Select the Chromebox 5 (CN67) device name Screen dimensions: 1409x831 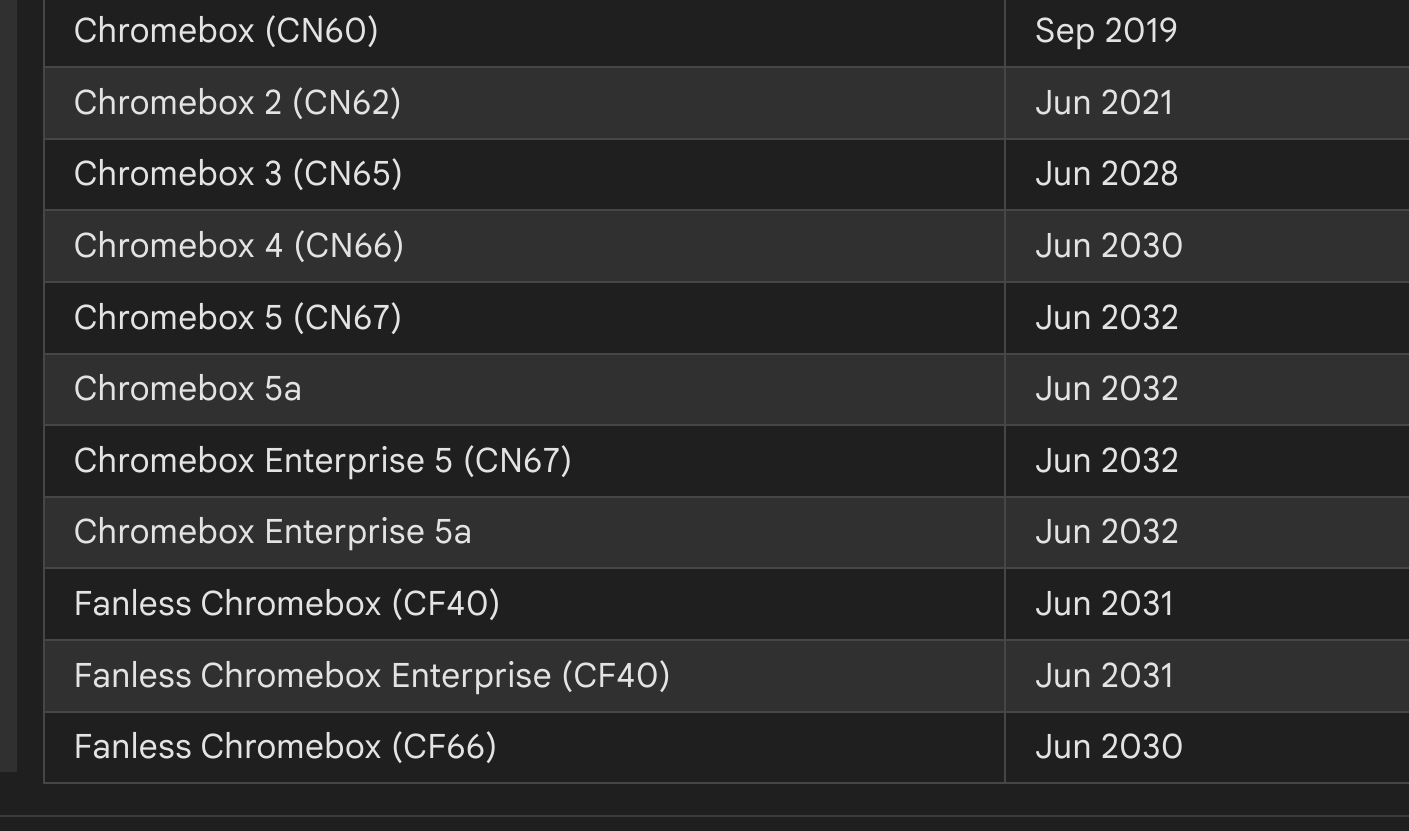(x=238, y=318)
